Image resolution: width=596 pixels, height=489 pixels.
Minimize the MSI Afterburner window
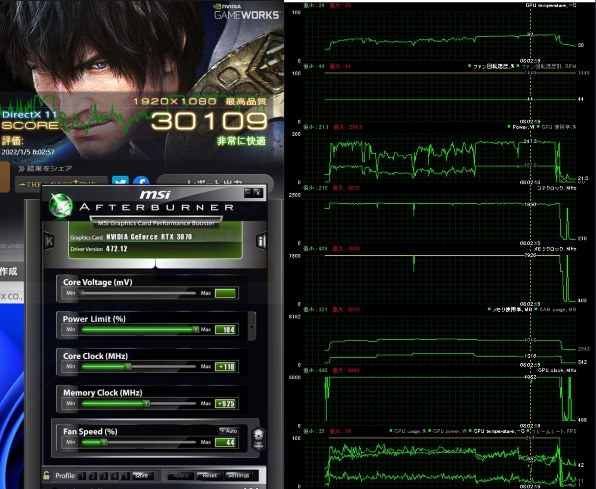248,192
